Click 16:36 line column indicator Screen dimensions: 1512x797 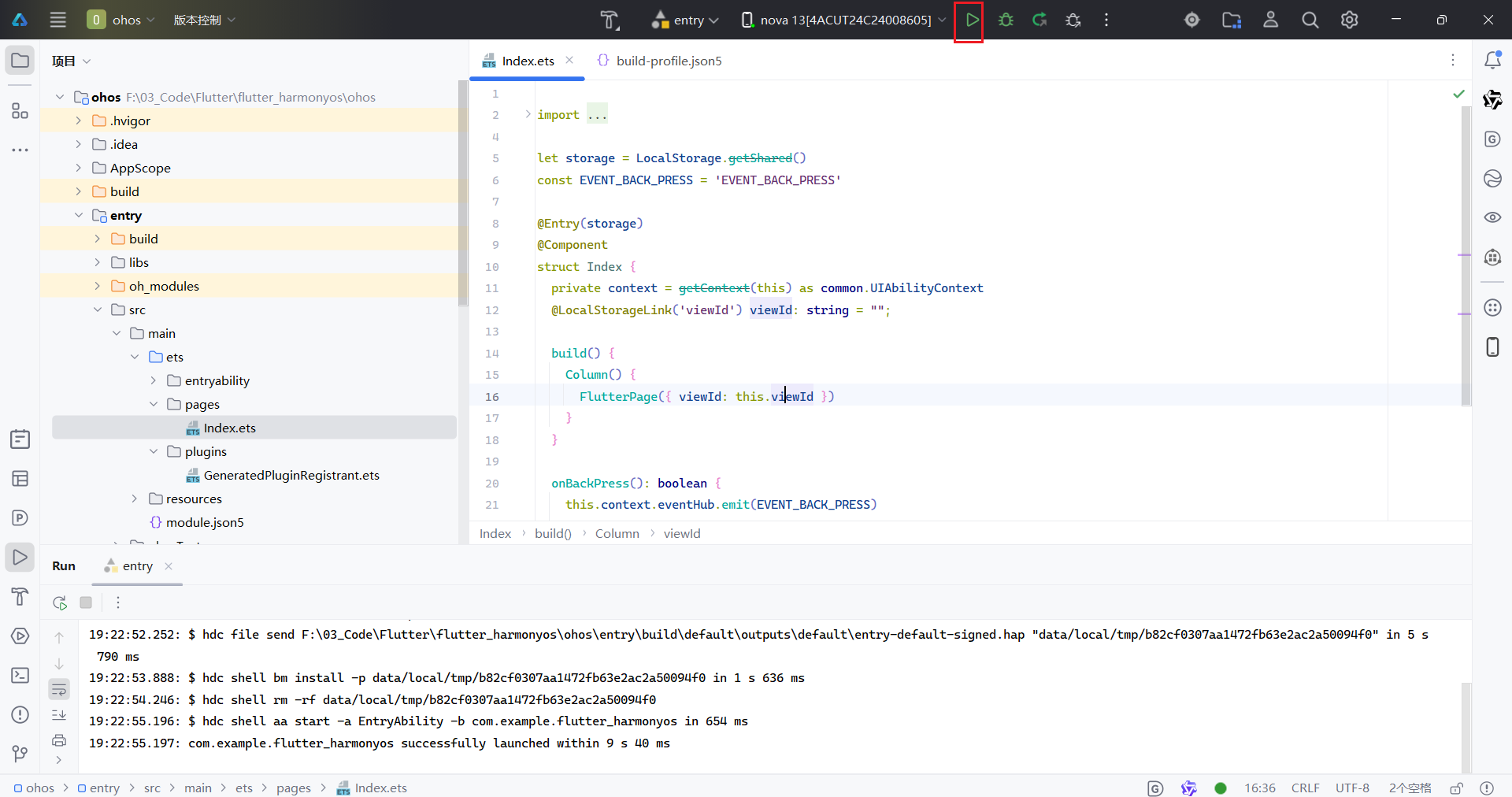[x=1259, y=788]
